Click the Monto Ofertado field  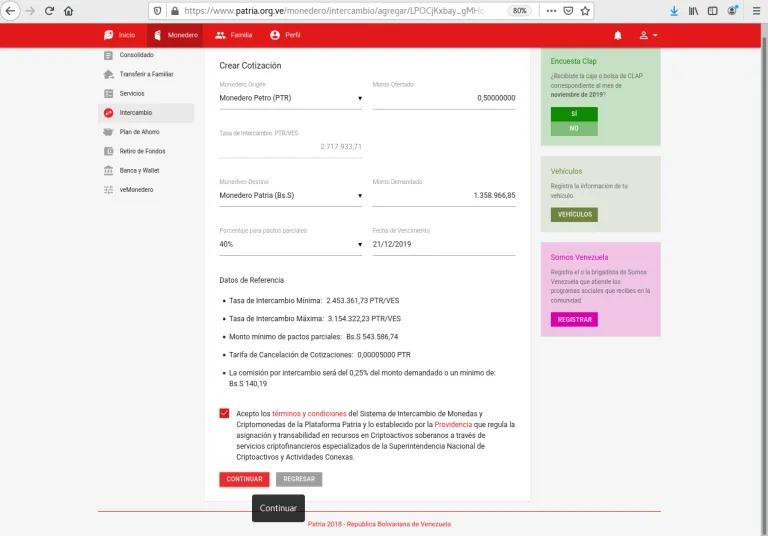(444, 98)
